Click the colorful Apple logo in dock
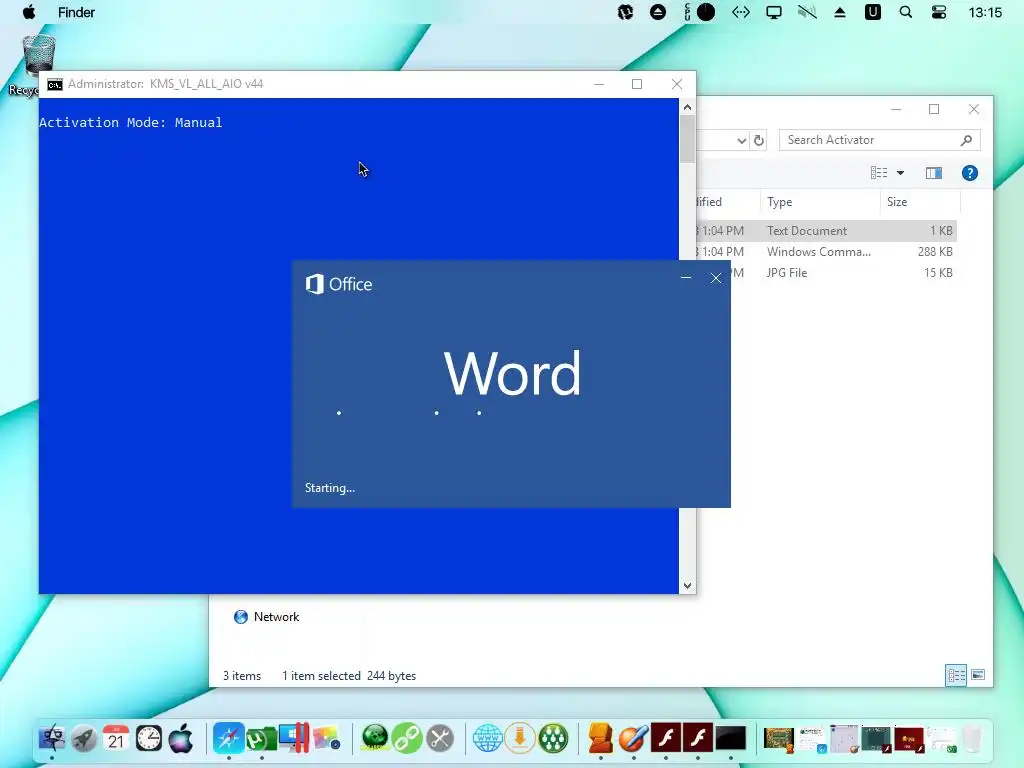The width and height of the screenshot is (1024, 768). coord(181,739)
